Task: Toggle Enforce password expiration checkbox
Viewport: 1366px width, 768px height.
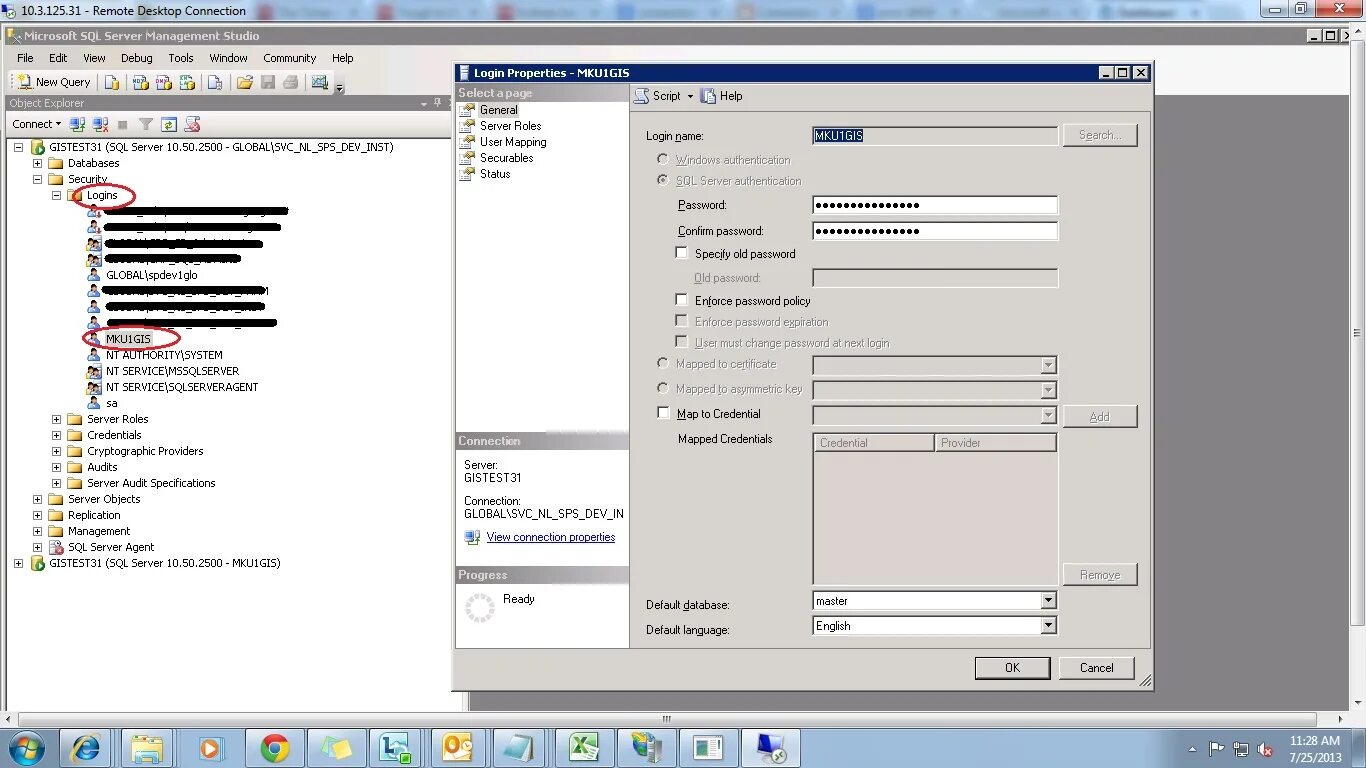Action: (682, 321)
